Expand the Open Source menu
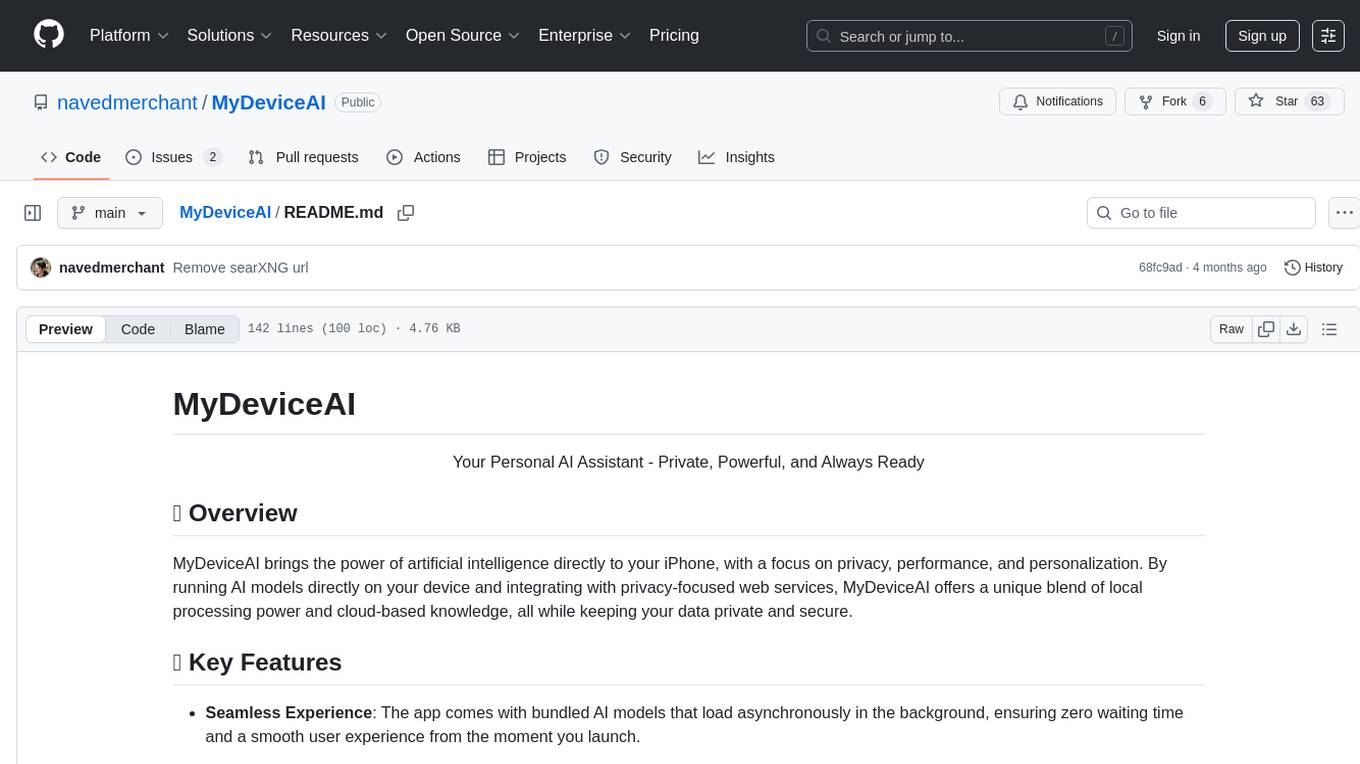Screen dimensions: 1360x764 click(463, 35)
